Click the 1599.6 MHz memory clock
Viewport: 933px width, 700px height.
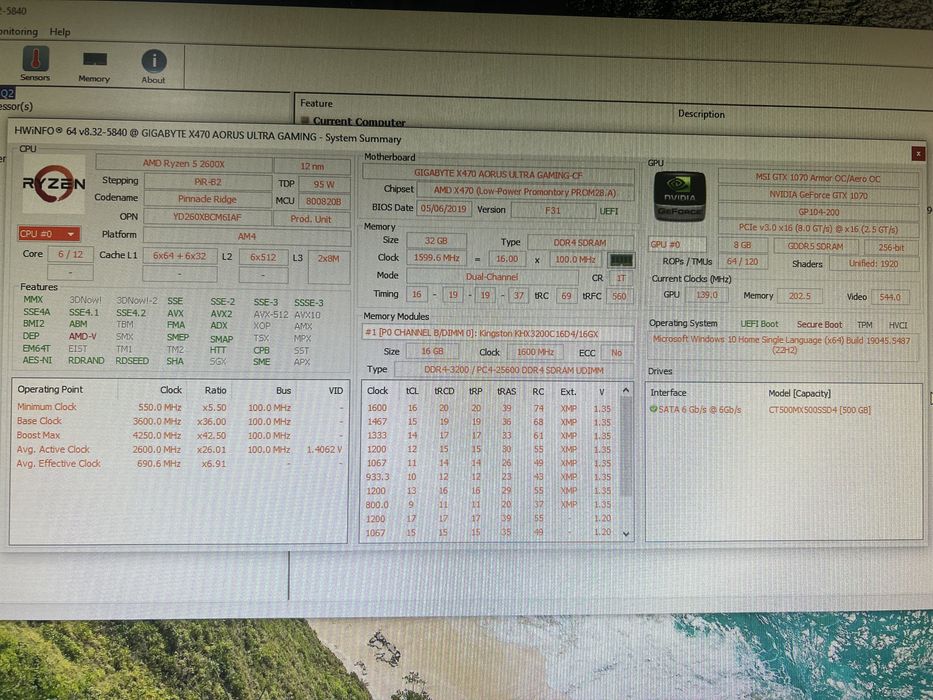[437, 258]
